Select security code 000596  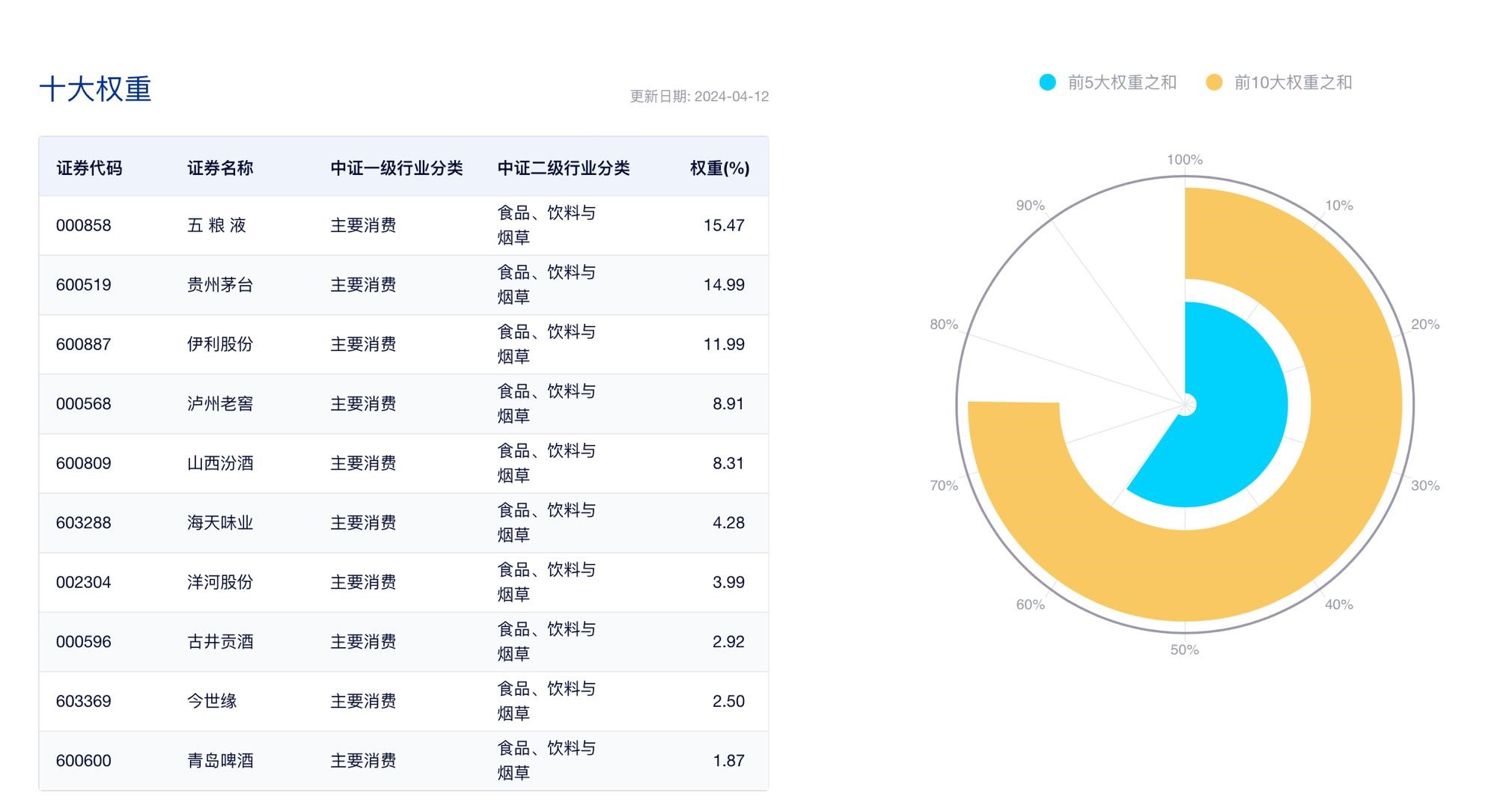click(84, 641)
